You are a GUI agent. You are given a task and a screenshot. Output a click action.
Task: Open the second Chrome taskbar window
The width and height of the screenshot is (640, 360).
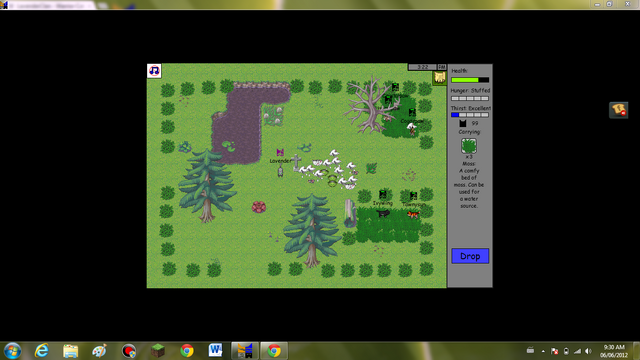pyautogui.click(x=274, y=351)
